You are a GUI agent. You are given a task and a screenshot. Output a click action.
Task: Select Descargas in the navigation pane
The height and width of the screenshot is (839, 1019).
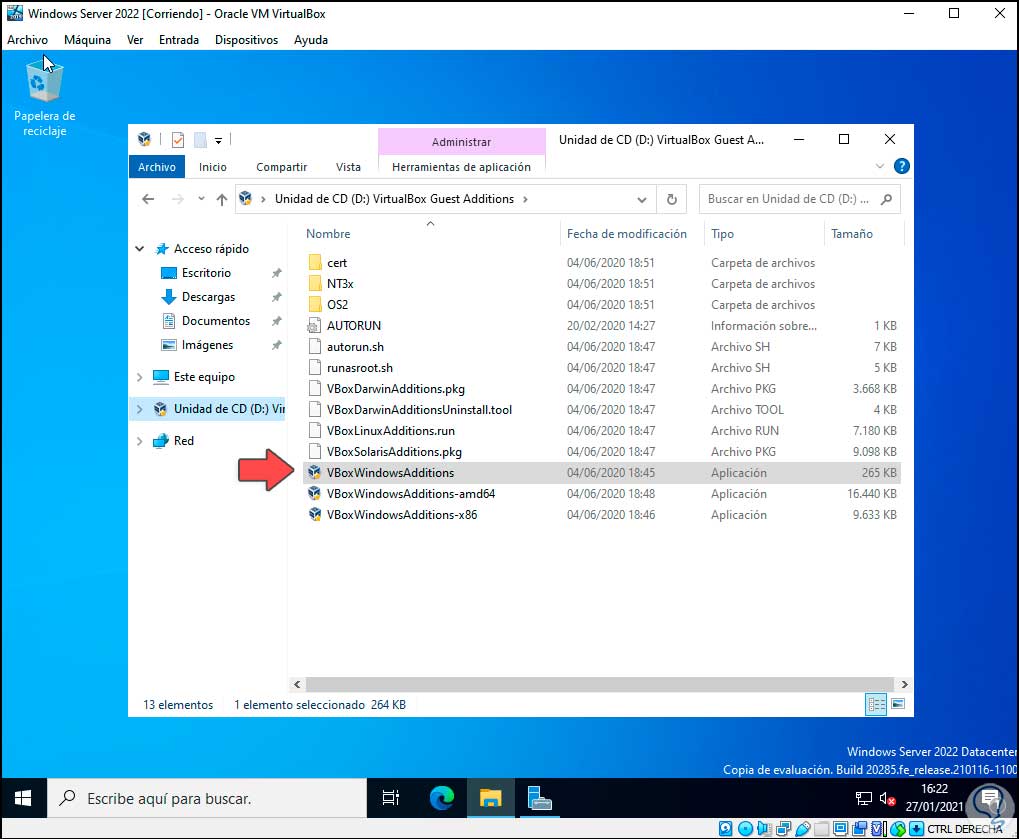[208, 297]
